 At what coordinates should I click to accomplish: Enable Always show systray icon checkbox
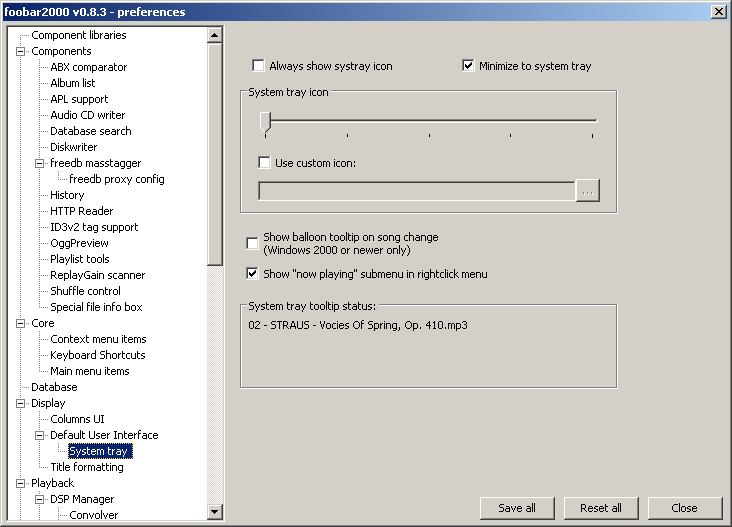258,65
